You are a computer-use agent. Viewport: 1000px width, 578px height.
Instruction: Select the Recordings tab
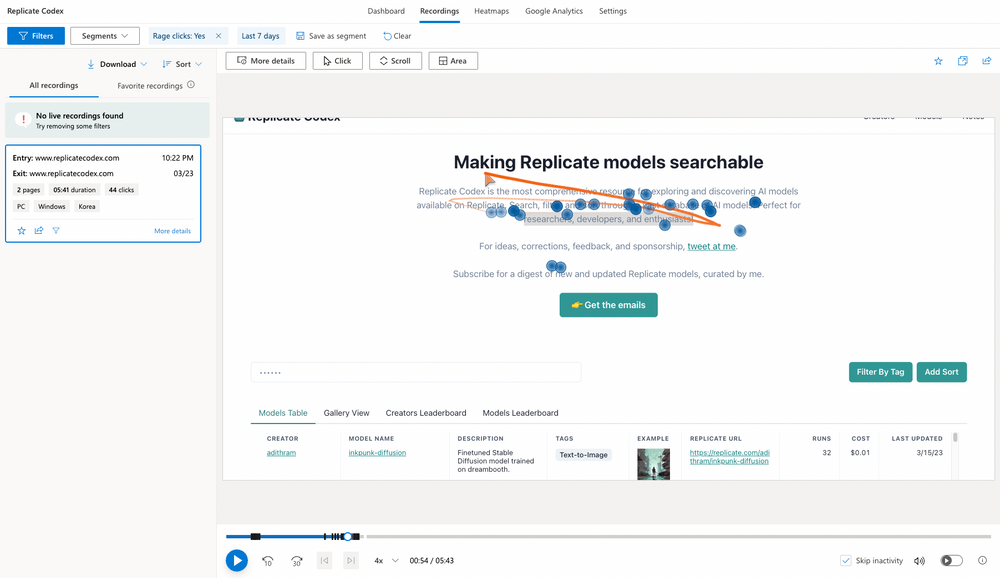439,11
